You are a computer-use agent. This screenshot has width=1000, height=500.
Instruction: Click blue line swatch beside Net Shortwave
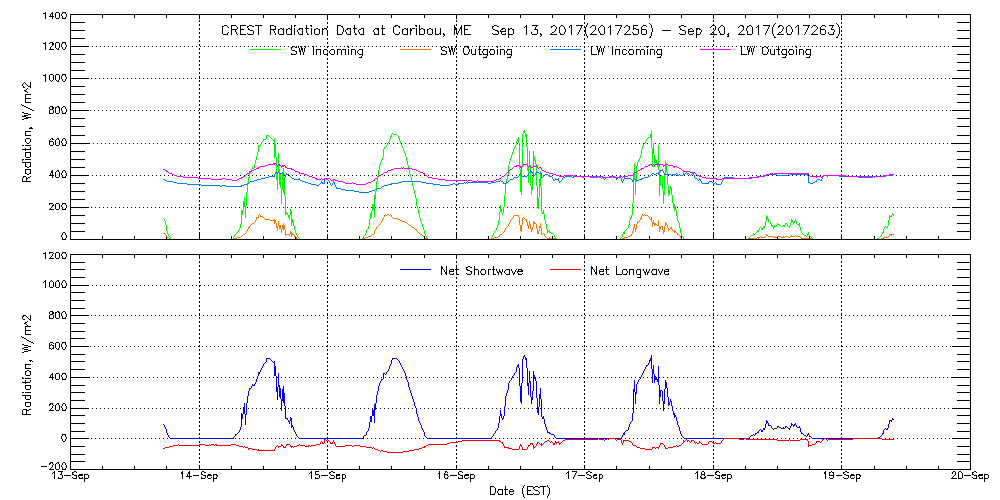(417, 270)
